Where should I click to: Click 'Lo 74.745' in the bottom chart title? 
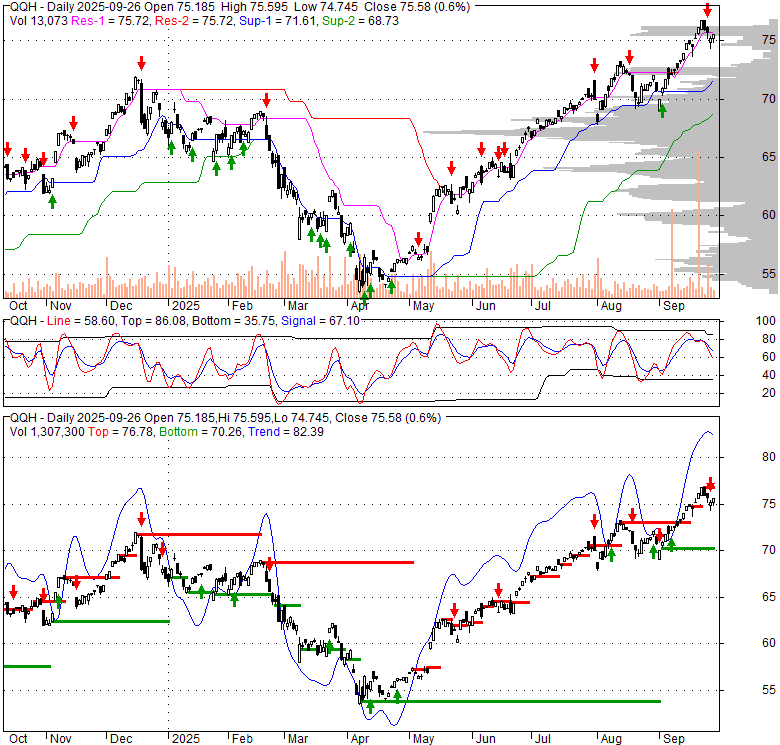301,418
